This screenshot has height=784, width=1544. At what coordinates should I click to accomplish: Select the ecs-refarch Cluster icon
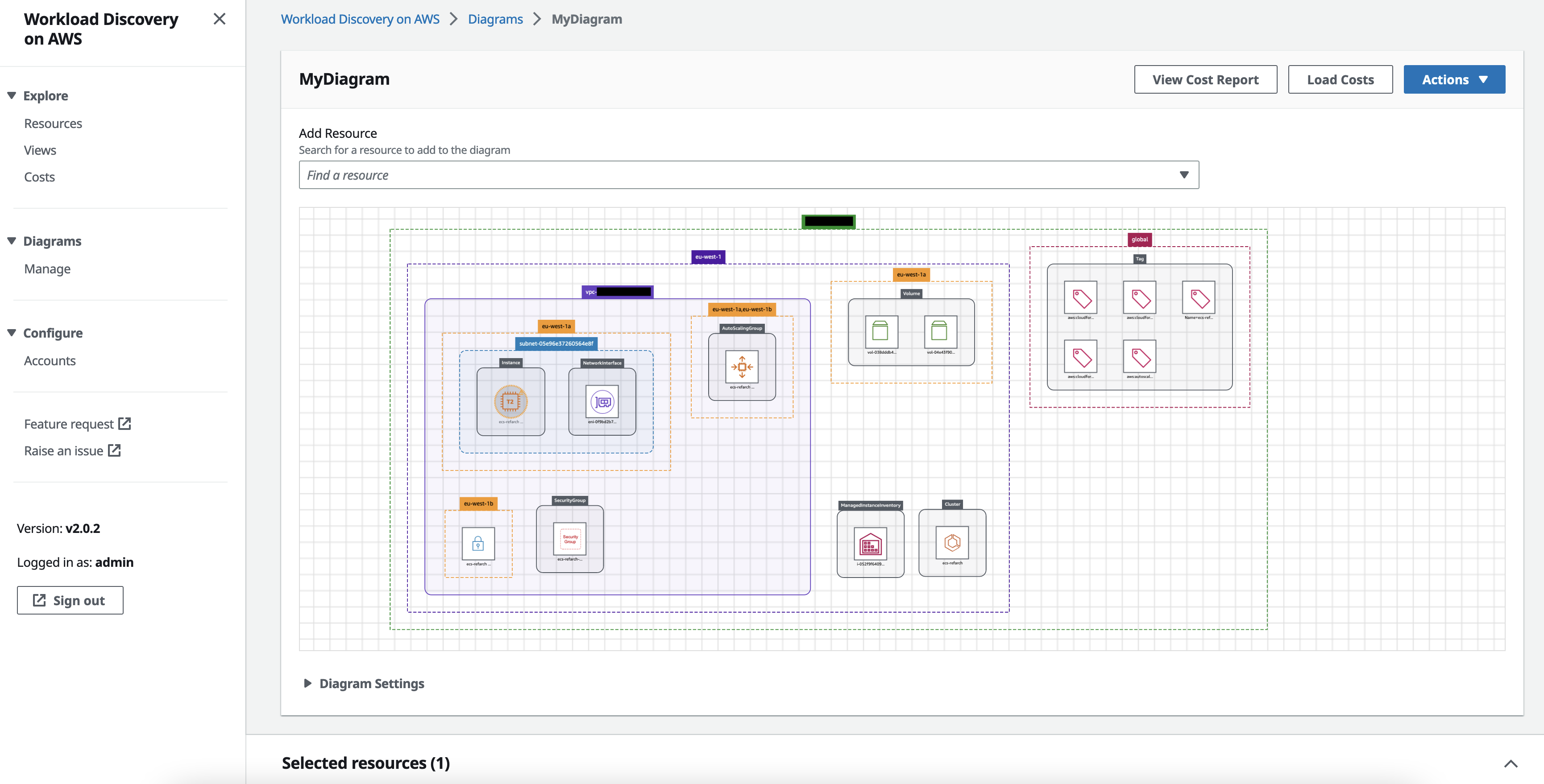click(952, 543)
